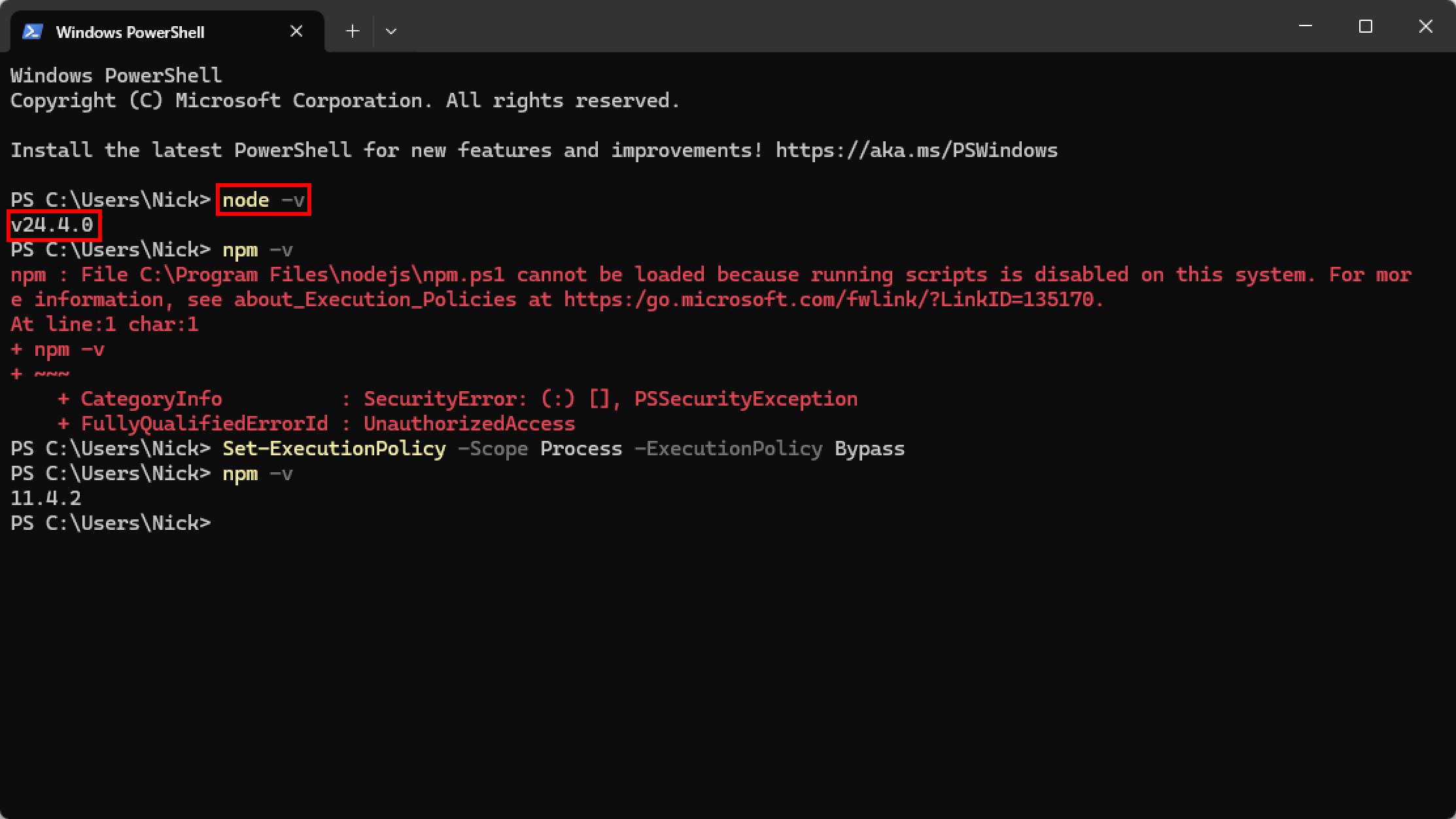Image resolution: width=1456 pixels, height=819 pixels.
Task: Open the aka.ms/PSWindows link
Action: point(916,150)
